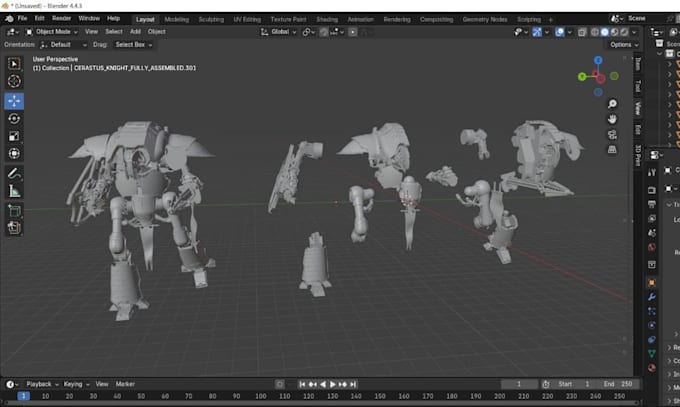This screenshot has height=407, width=680.
Task: Open the Add menu in viewport header
Action: (135, 32)
